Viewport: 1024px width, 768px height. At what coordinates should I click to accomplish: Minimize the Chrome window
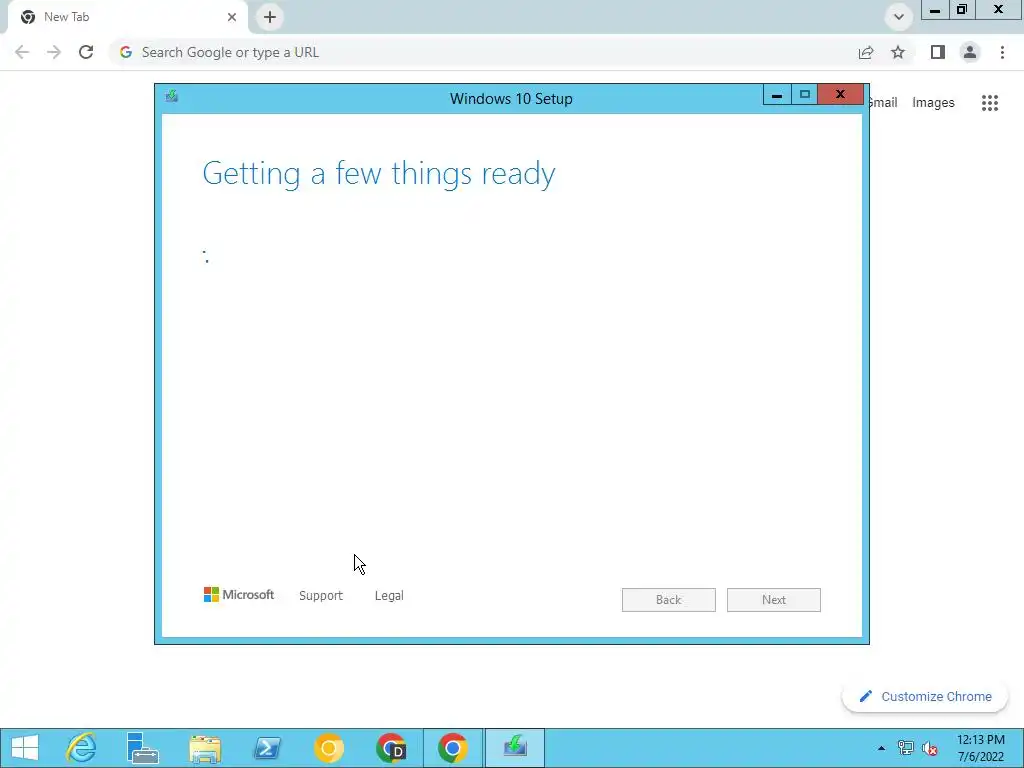[935, 10]
